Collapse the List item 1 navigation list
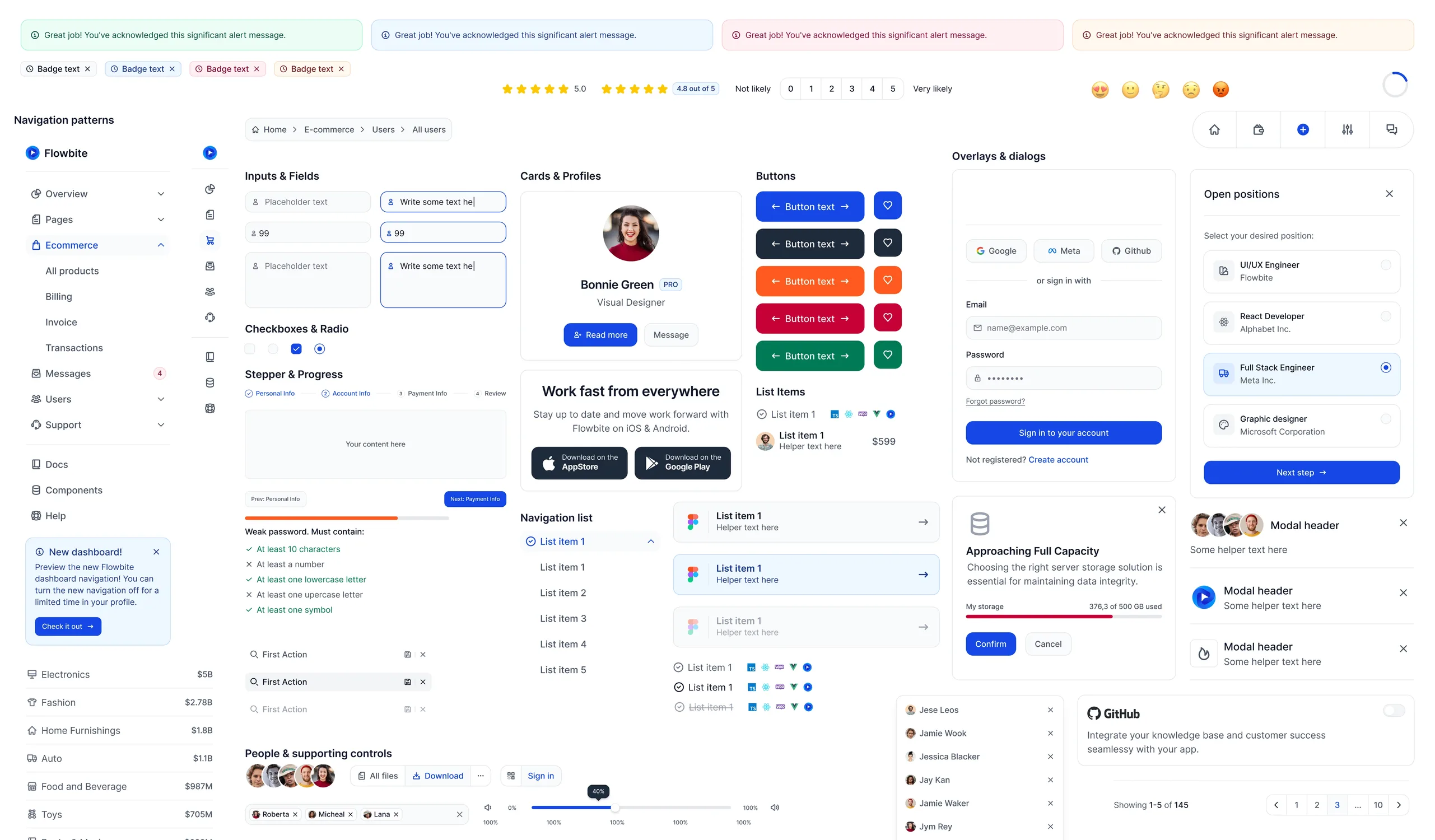 [x=590, y=541]
